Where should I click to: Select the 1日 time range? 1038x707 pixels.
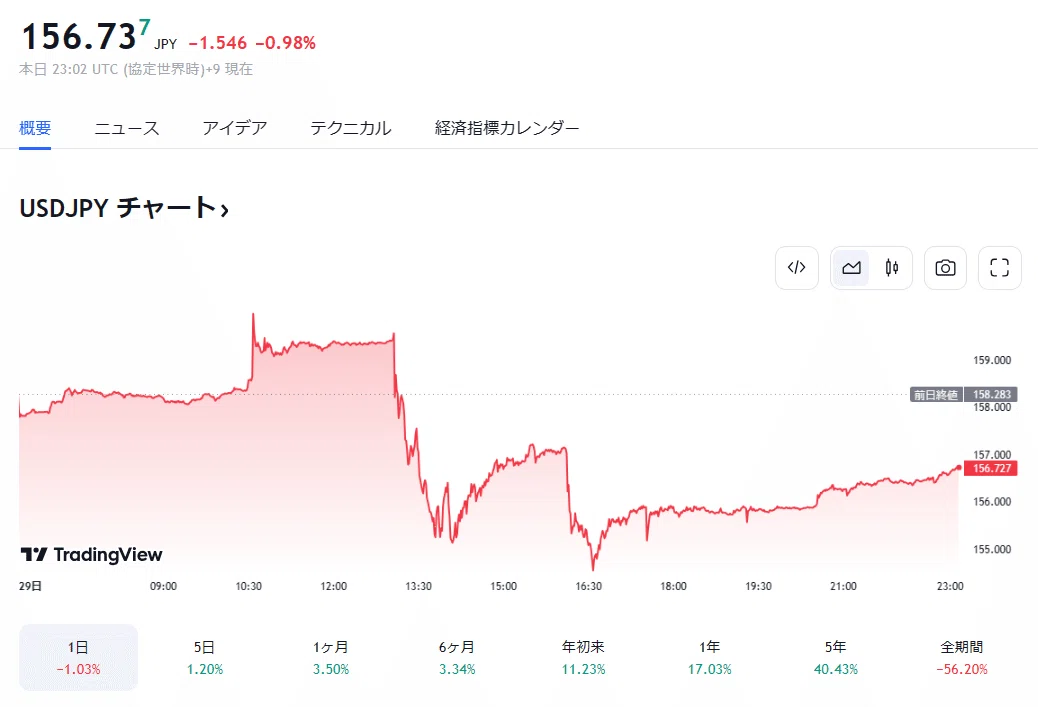[x=78, y=657]
